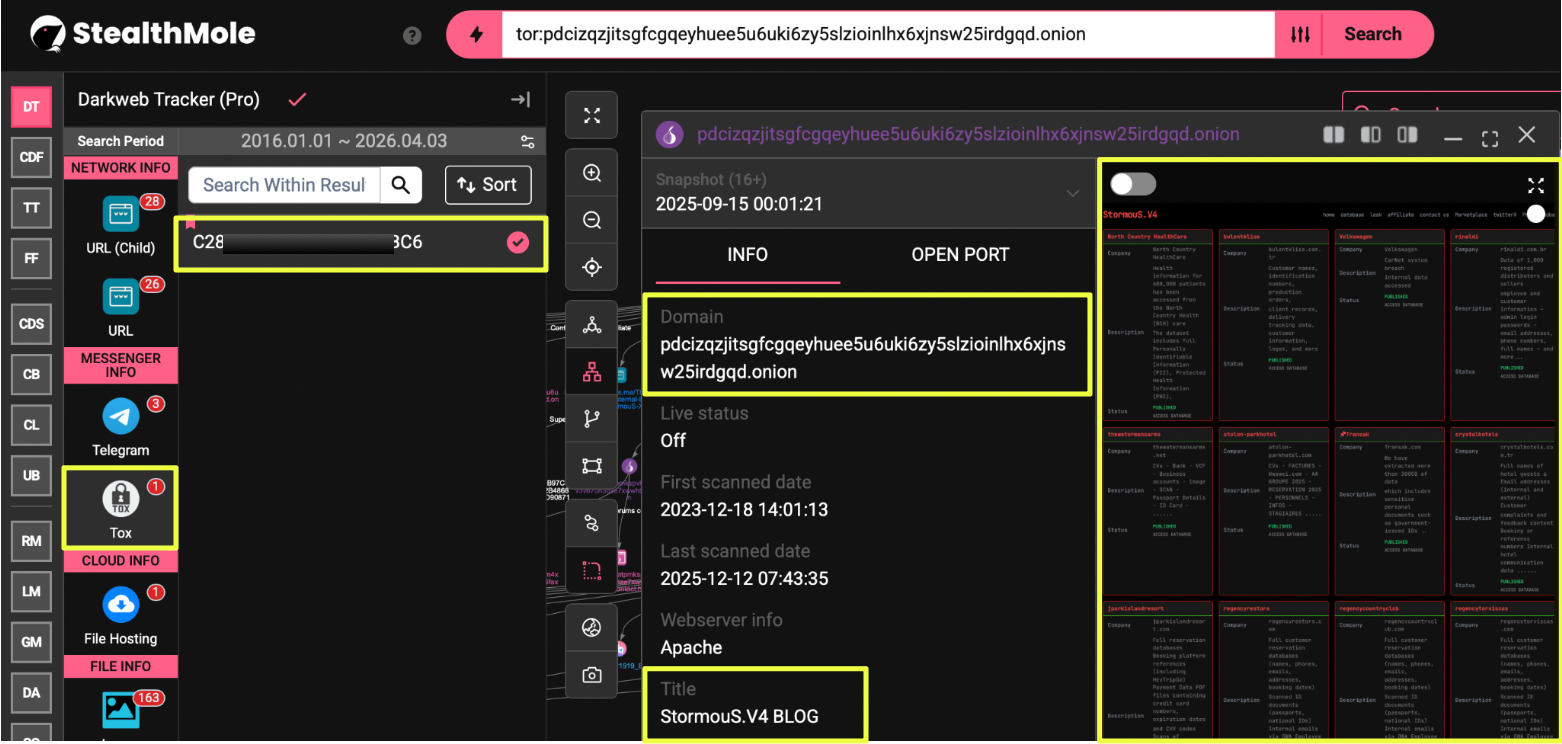Viewport: 1562px width, 744px height.
Task: Take a graph snapshot with camera icon
Action: [591, 675]
